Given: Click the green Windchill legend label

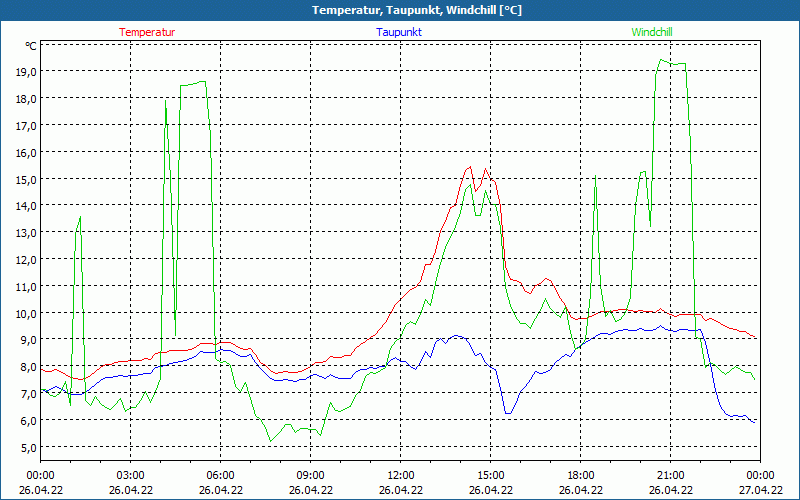Looking at the screenshot, I should (x=652, y=32).
